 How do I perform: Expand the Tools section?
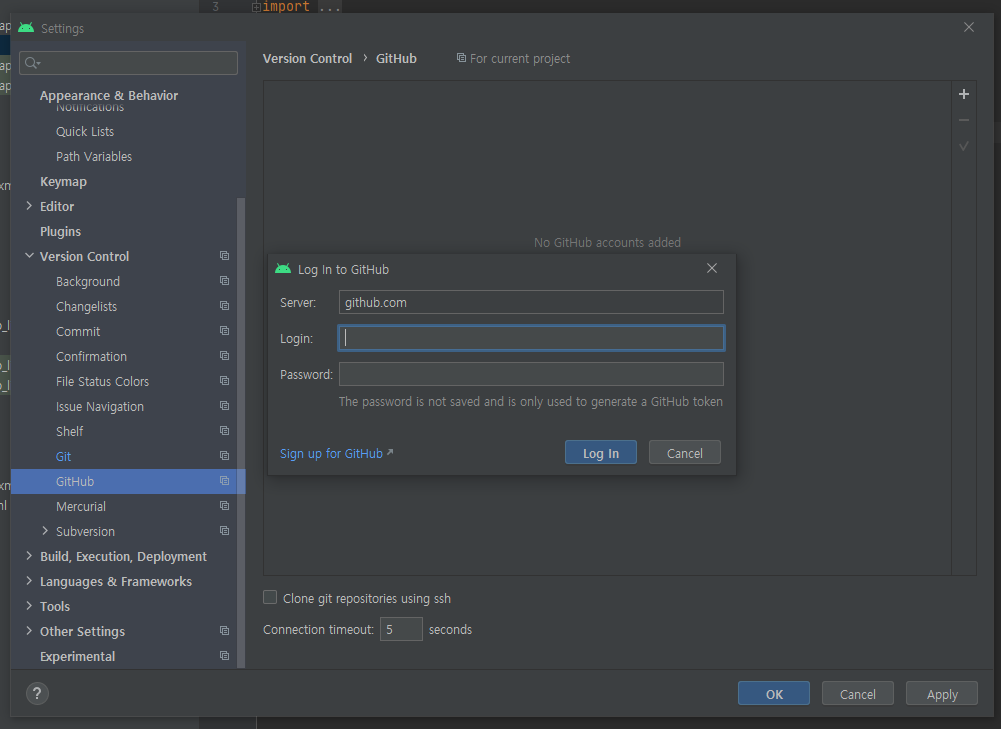pos(29,606)
